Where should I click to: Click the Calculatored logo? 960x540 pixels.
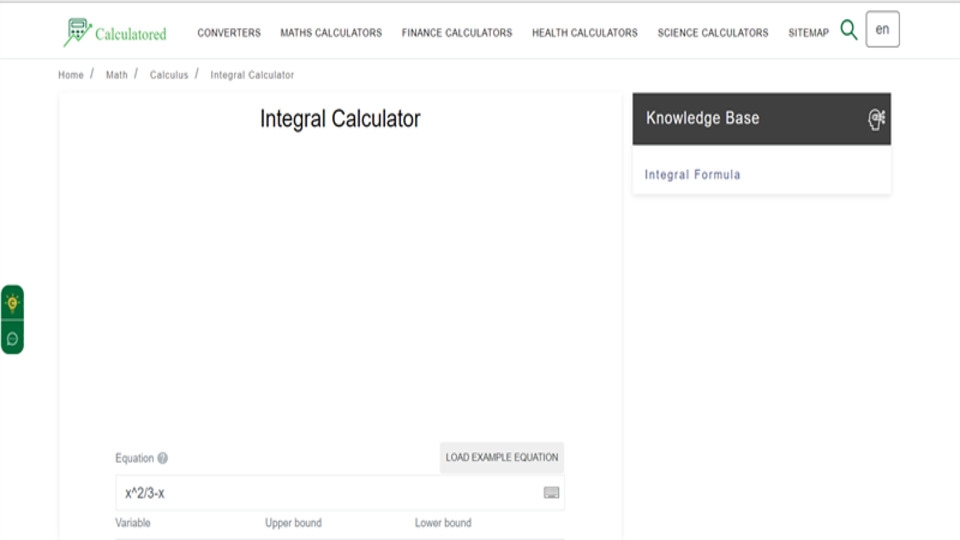[x=115, y=32]
